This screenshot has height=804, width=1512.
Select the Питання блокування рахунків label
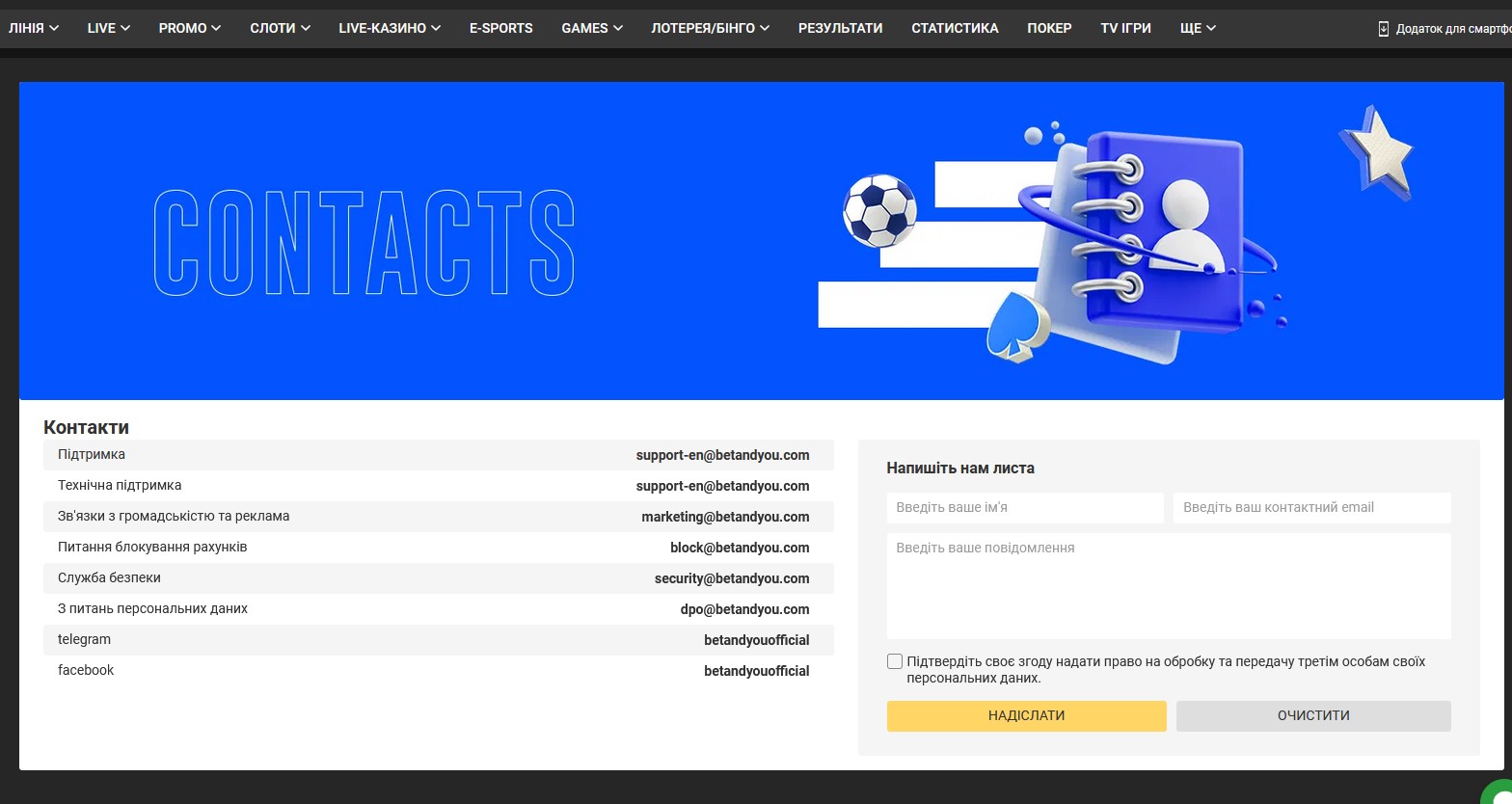tap(152, 547)
